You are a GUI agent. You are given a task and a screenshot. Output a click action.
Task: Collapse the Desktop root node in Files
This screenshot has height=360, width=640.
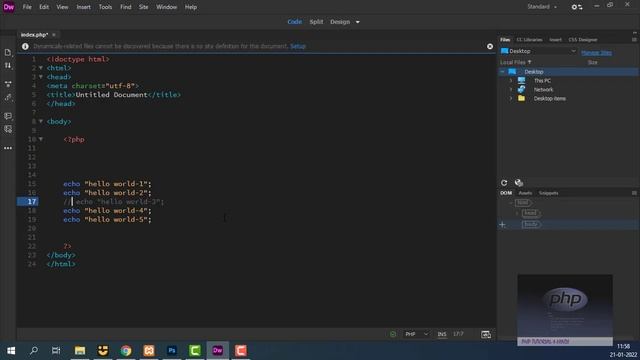502,72
